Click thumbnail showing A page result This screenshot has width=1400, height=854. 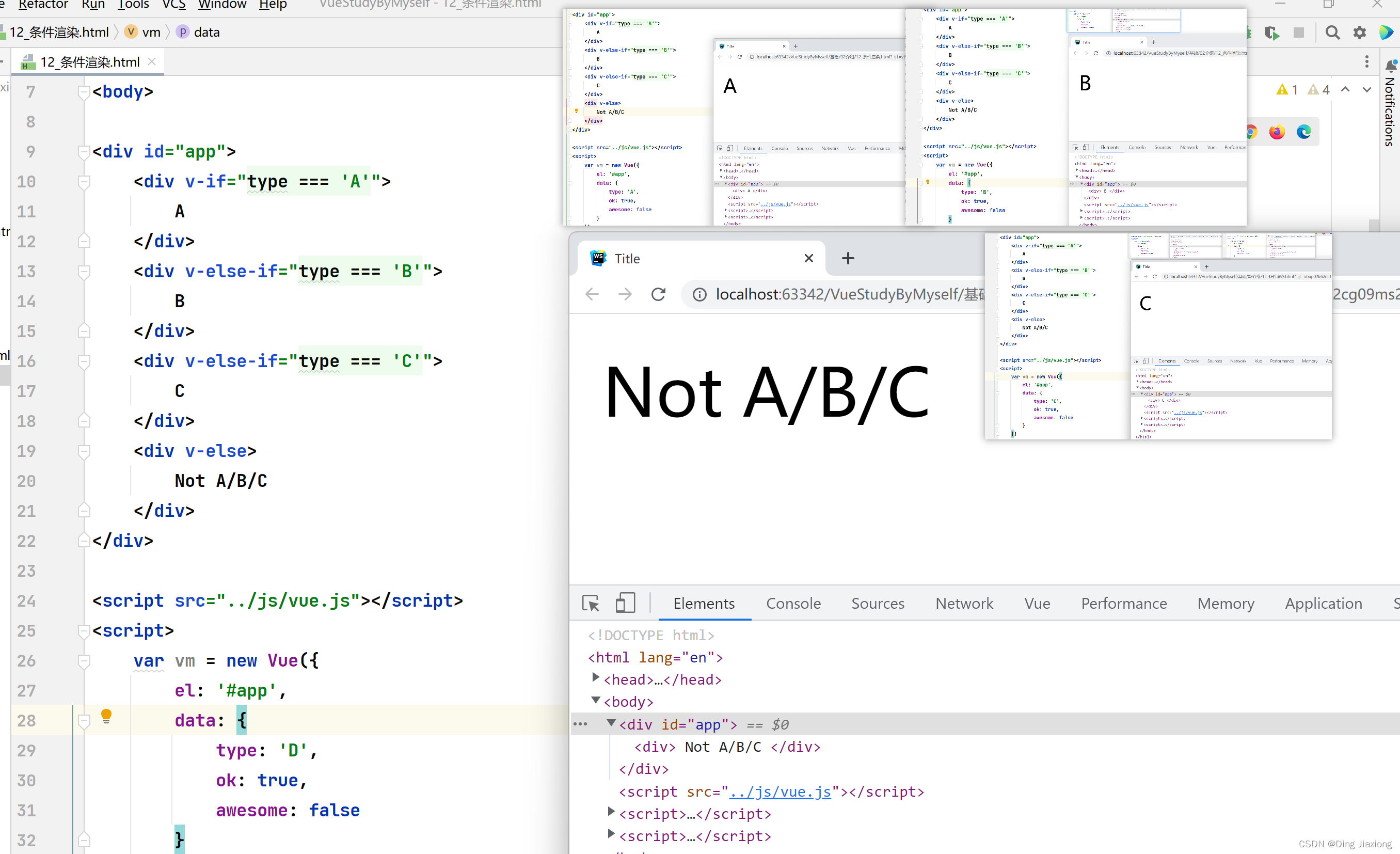click(x=734, y=117)
